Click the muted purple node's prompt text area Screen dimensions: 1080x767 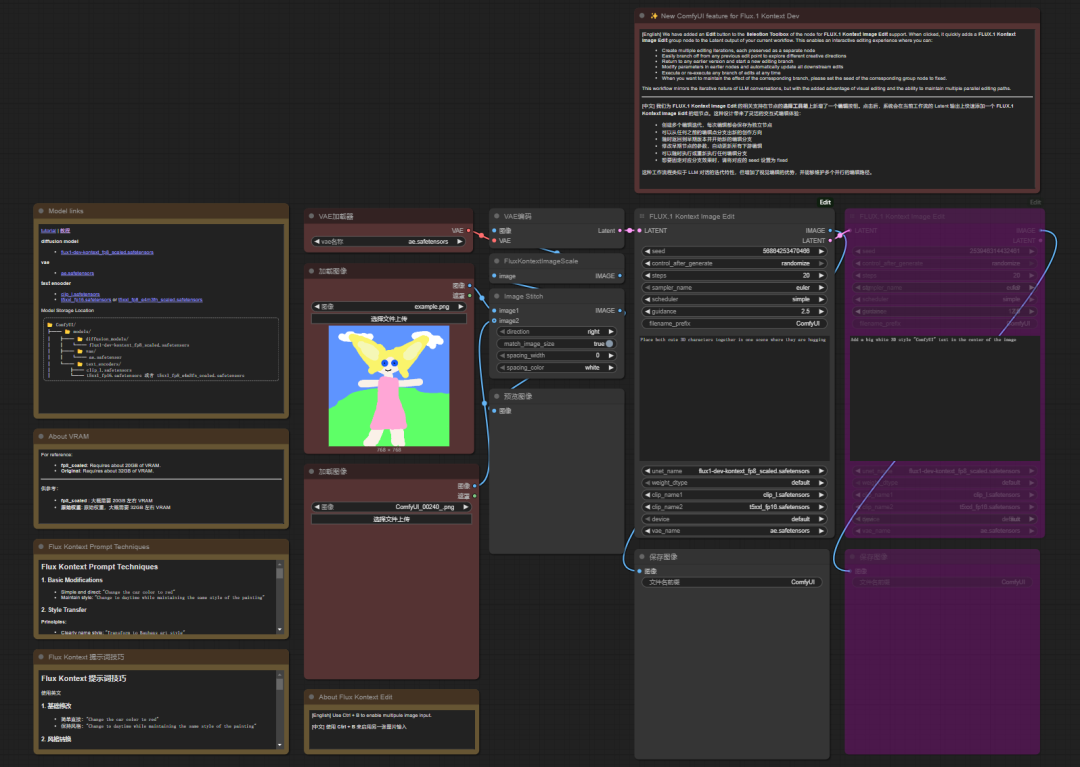pos(944,397)
